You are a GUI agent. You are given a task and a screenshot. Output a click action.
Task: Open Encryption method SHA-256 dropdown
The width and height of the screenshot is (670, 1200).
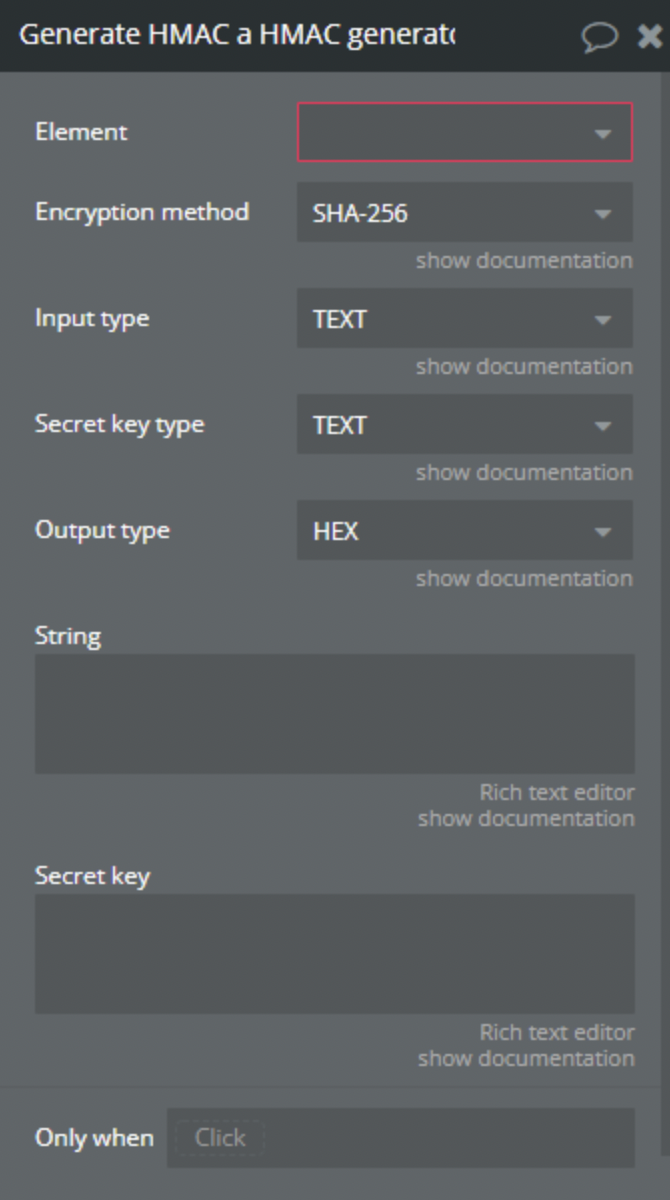pyautogui.click(x=464, y=212)
